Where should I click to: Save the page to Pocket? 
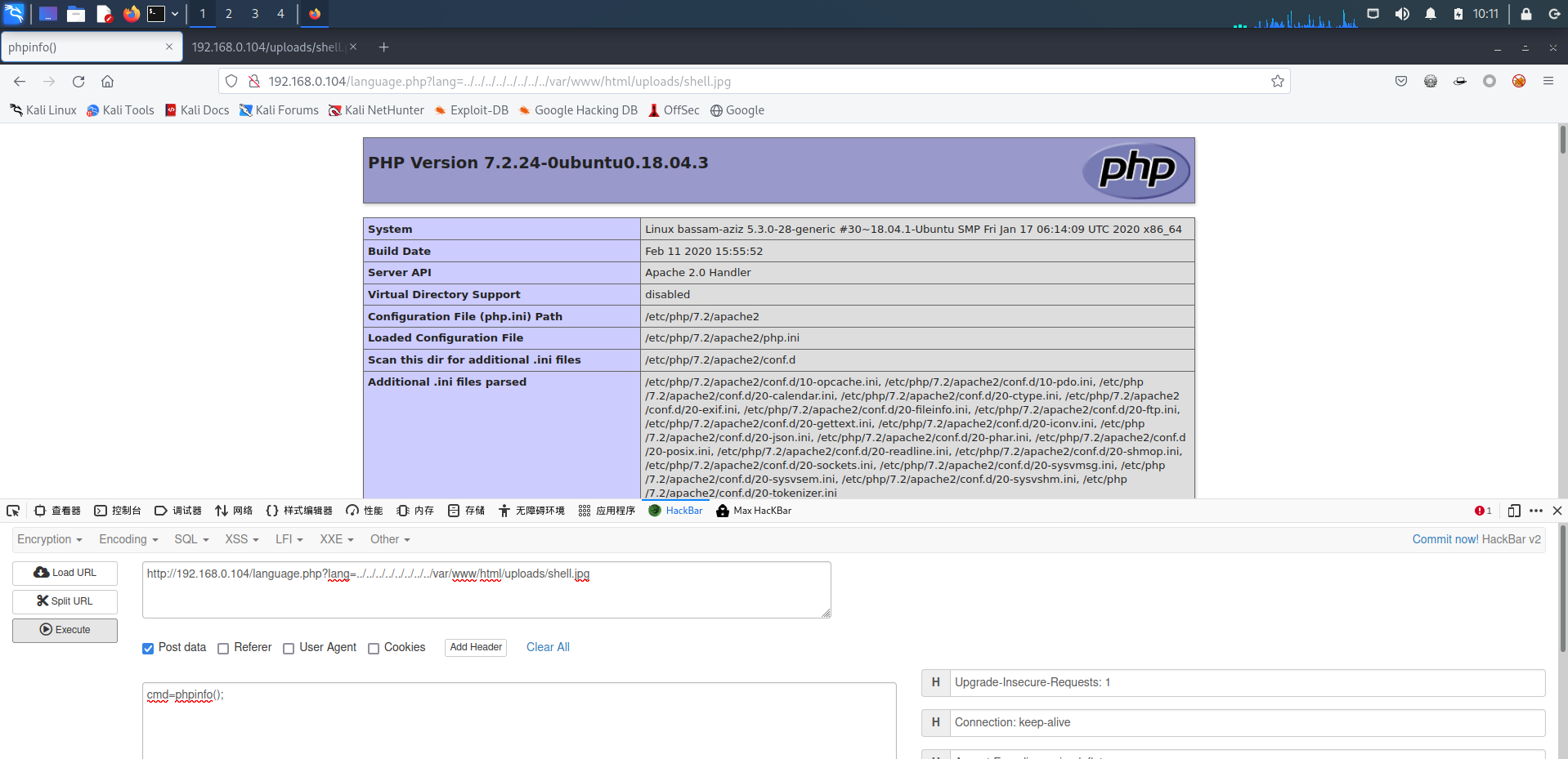tap(1401, 81)
